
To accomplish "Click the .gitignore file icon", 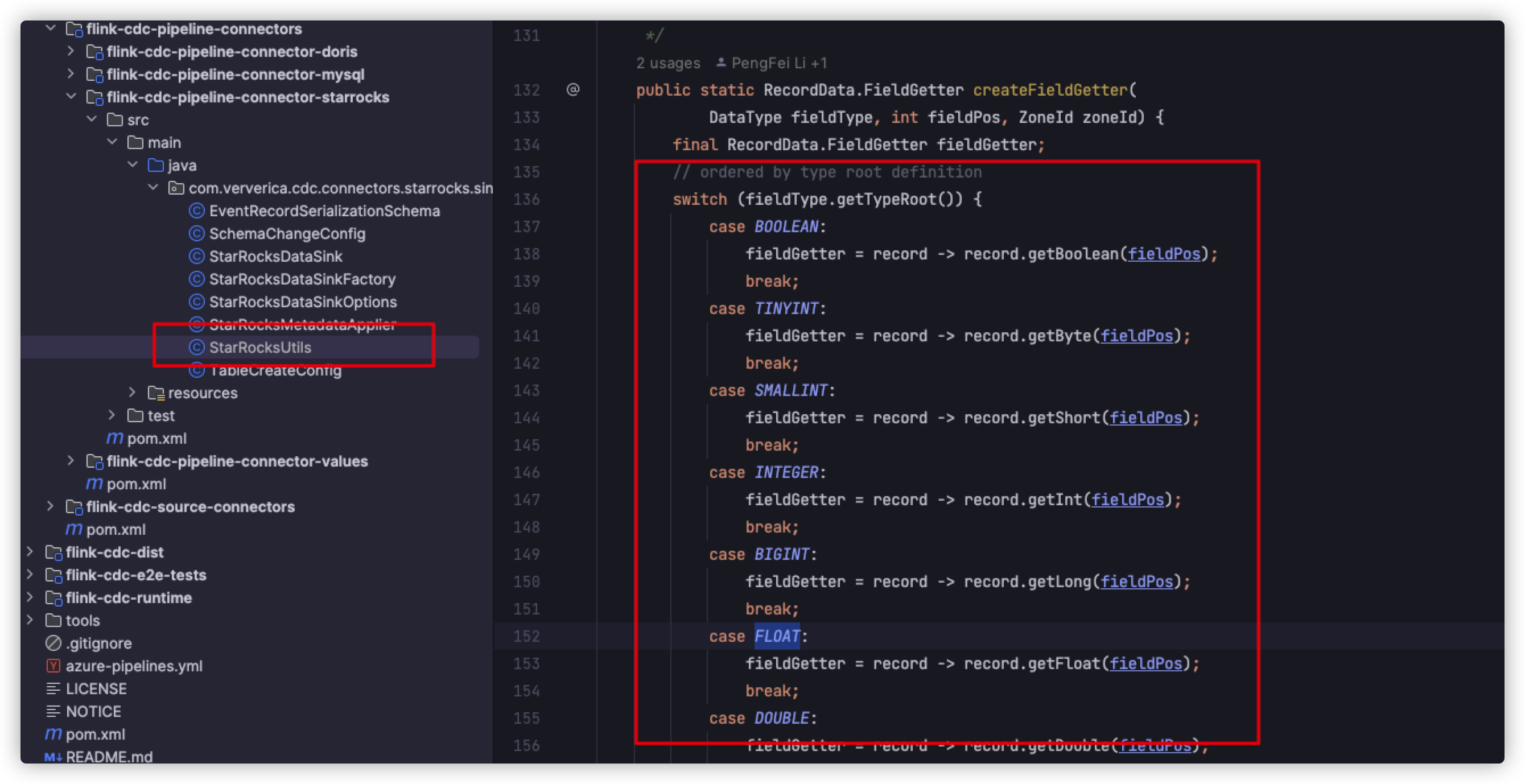I will click(53, 643).
